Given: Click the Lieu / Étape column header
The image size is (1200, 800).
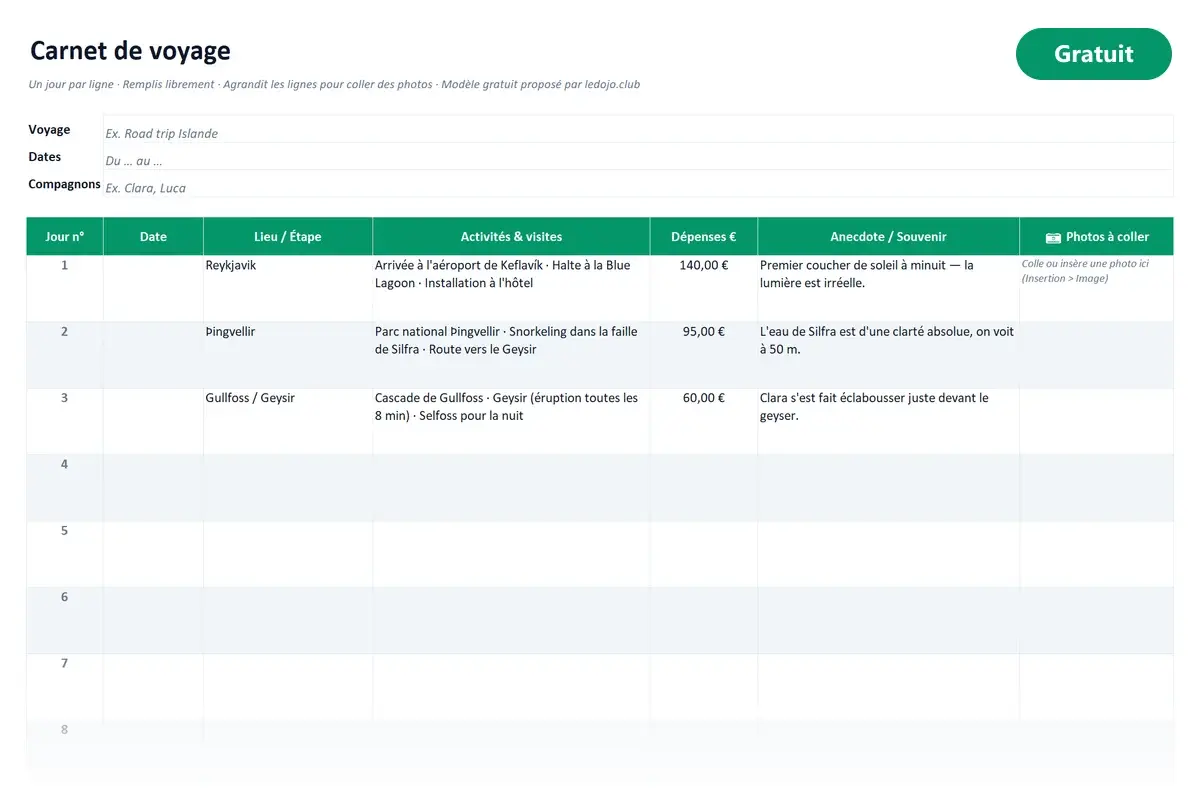Looking at the screenshot, I should [288, 237].
